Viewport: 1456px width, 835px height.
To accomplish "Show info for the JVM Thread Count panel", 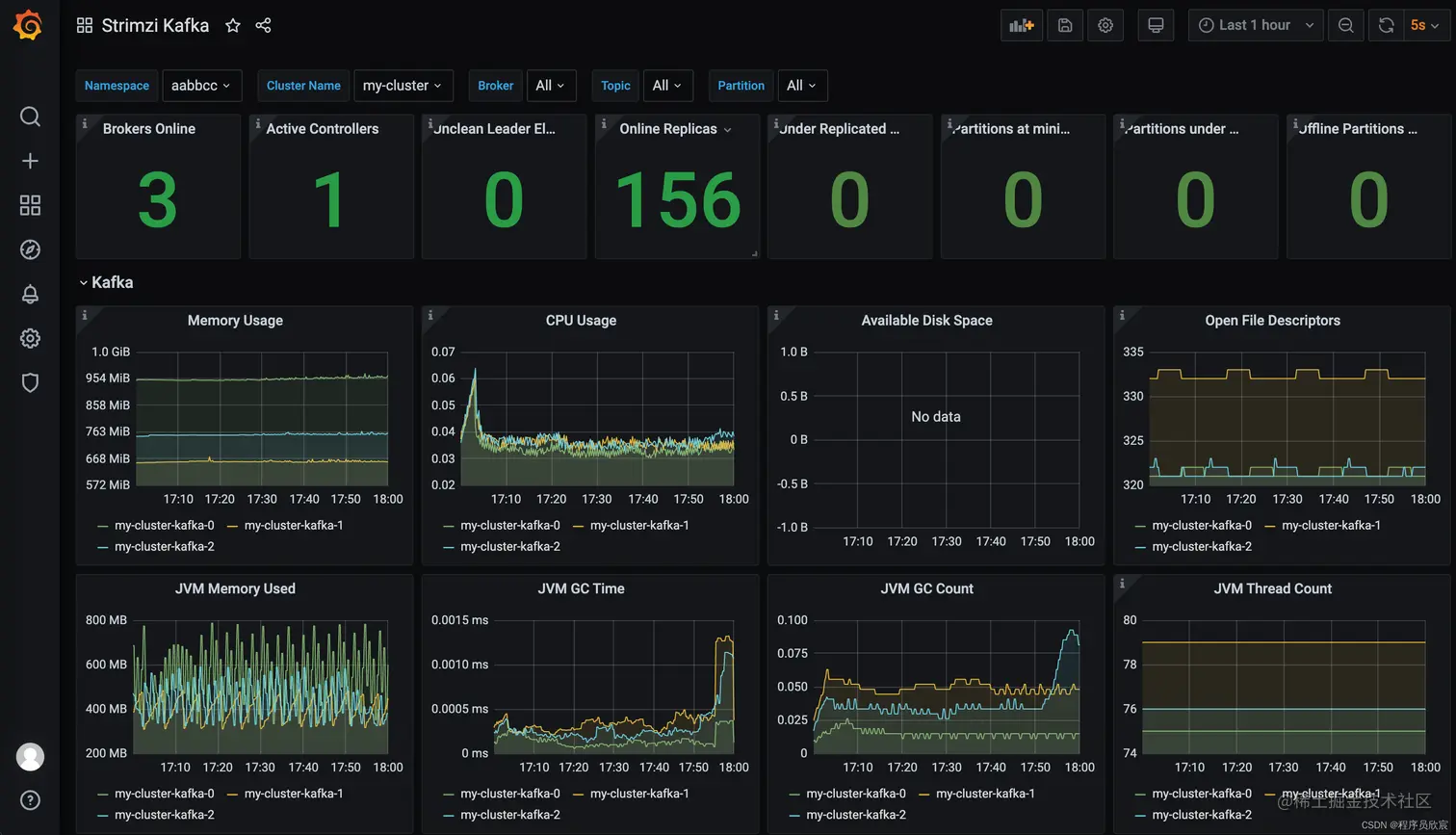I will [1122, 583].
